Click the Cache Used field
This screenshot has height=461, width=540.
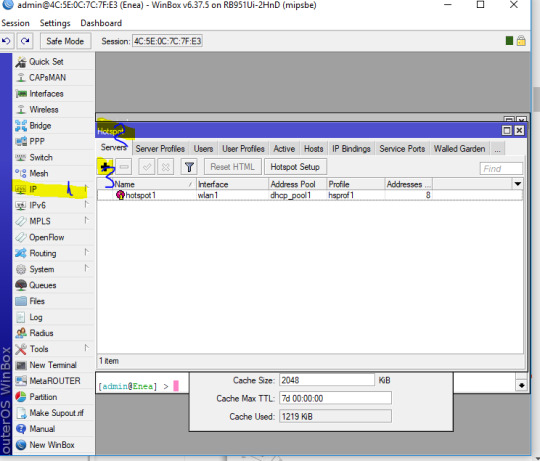tap(335, 417)
